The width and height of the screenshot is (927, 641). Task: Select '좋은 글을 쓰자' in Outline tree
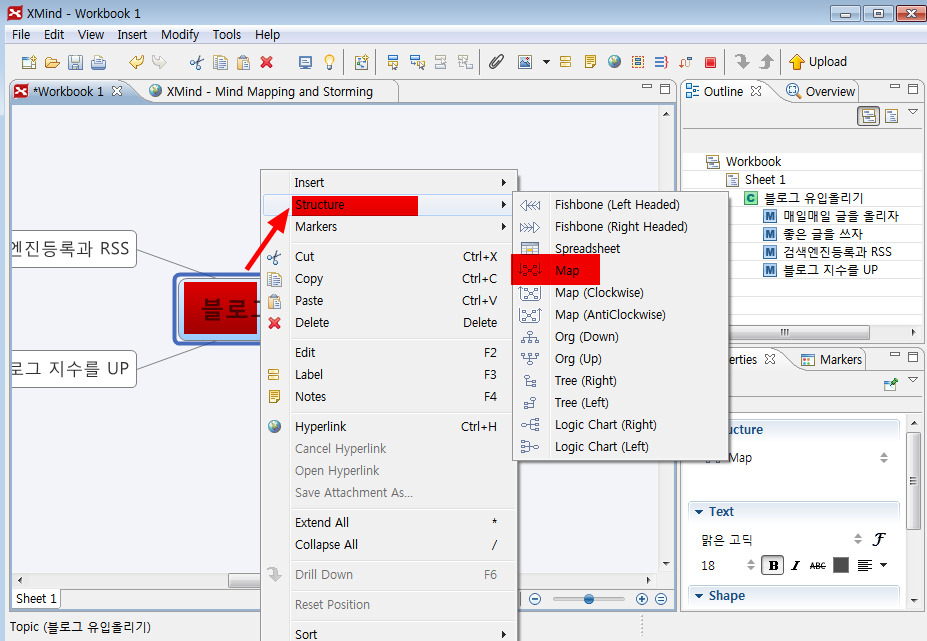[822, 234]
